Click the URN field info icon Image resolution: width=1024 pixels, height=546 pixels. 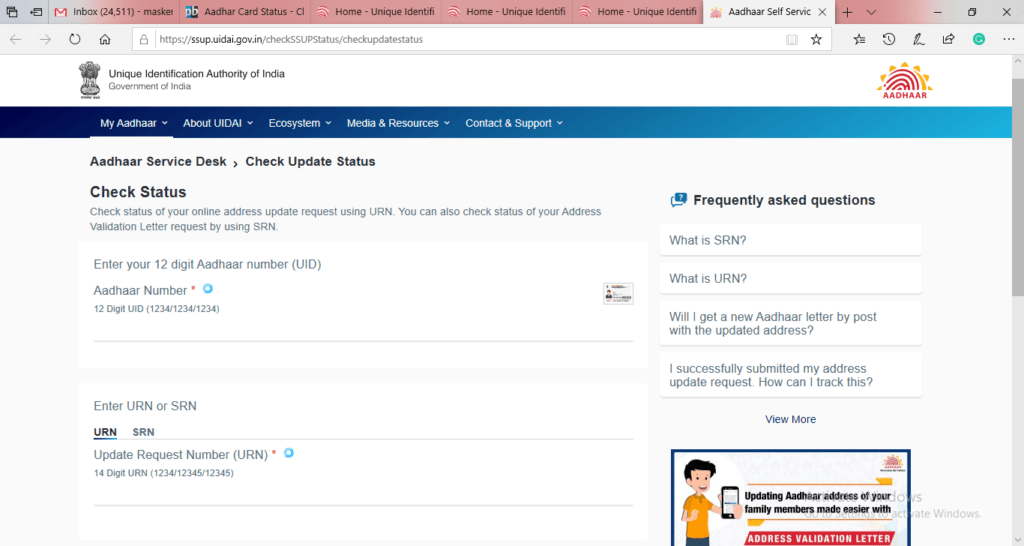[x=289, y=453]
